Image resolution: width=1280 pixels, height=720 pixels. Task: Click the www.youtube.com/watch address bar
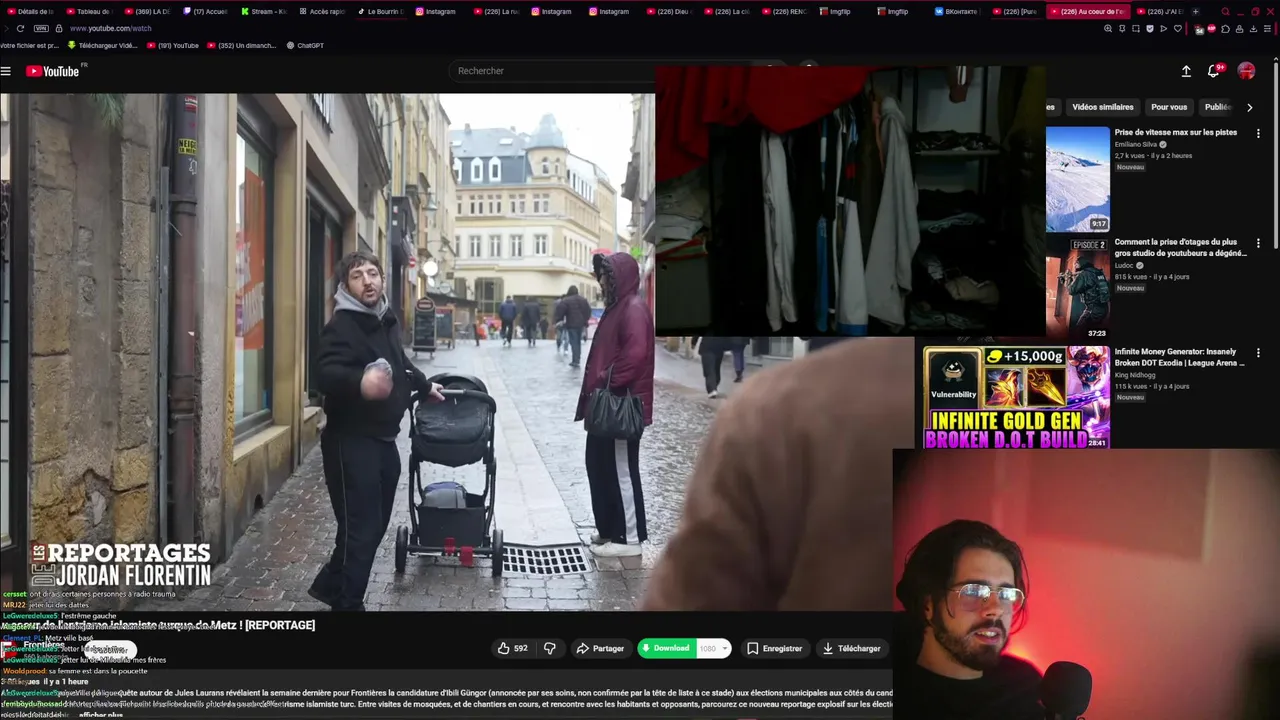pos(111,28)
